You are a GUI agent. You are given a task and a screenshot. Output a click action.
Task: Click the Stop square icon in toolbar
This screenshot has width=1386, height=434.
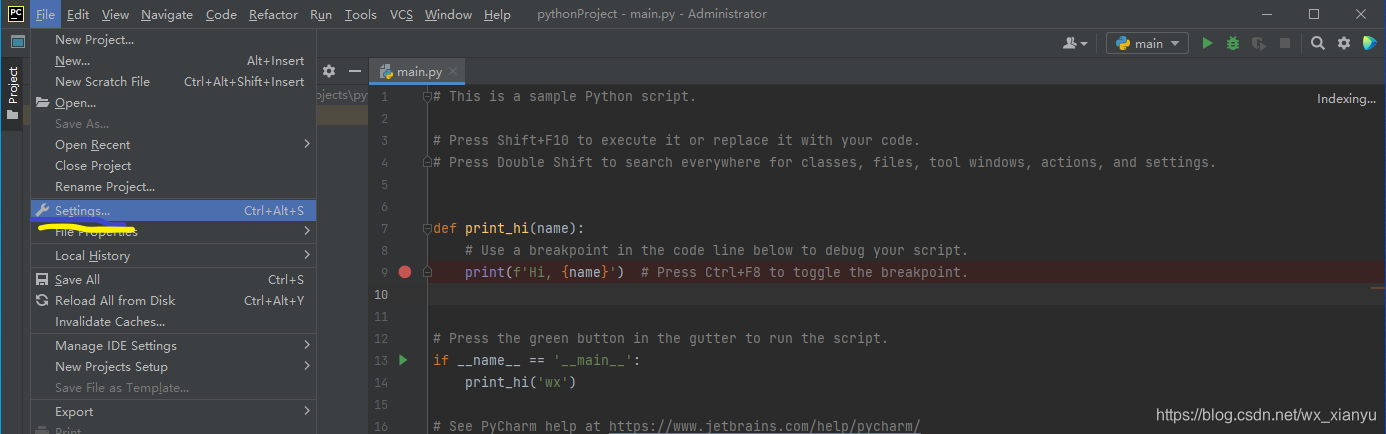pyautogui.click(x=1285, y=43)
